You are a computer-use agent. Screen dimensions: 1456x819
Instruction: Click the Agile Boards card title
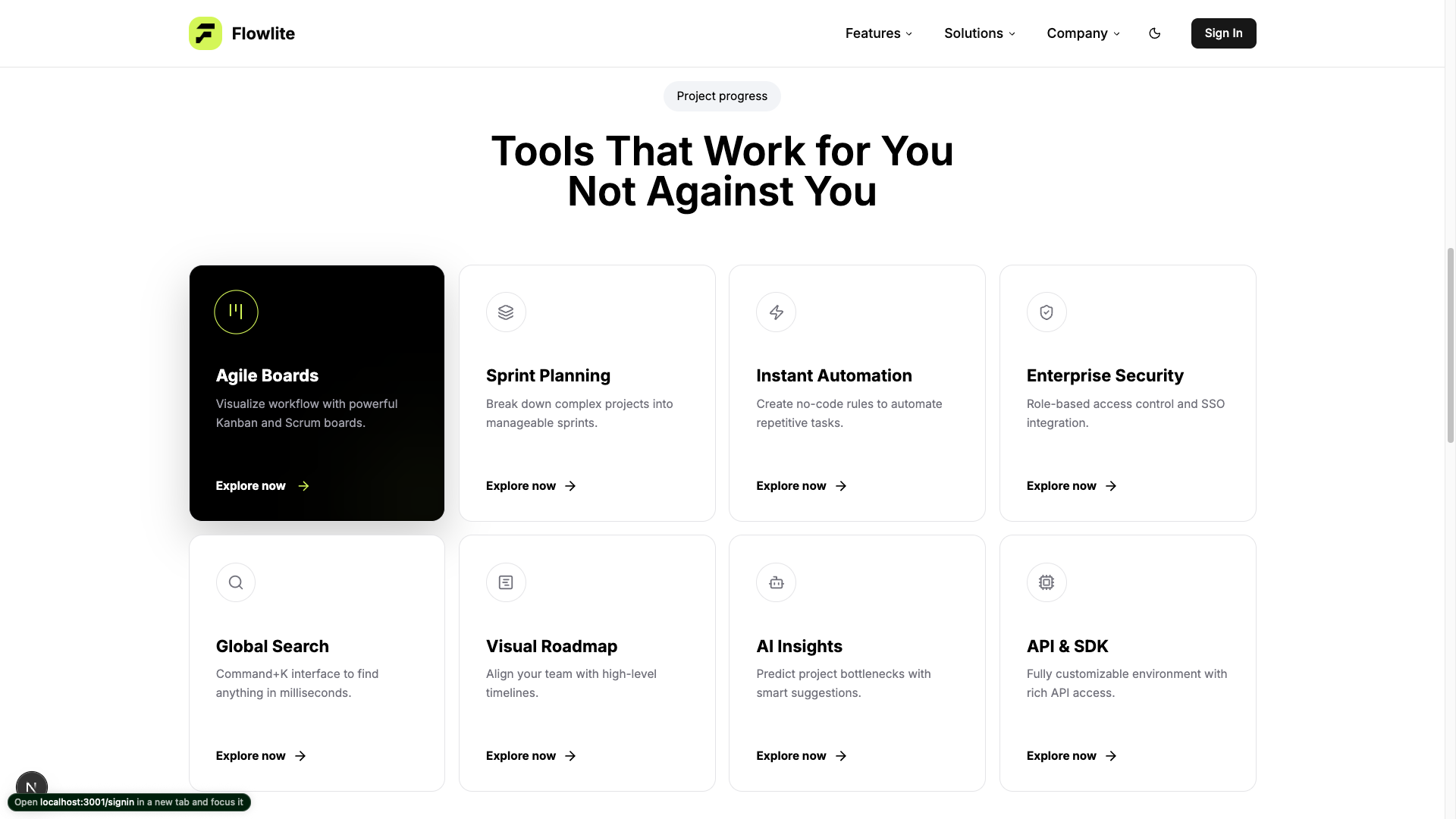pos(267,375)
